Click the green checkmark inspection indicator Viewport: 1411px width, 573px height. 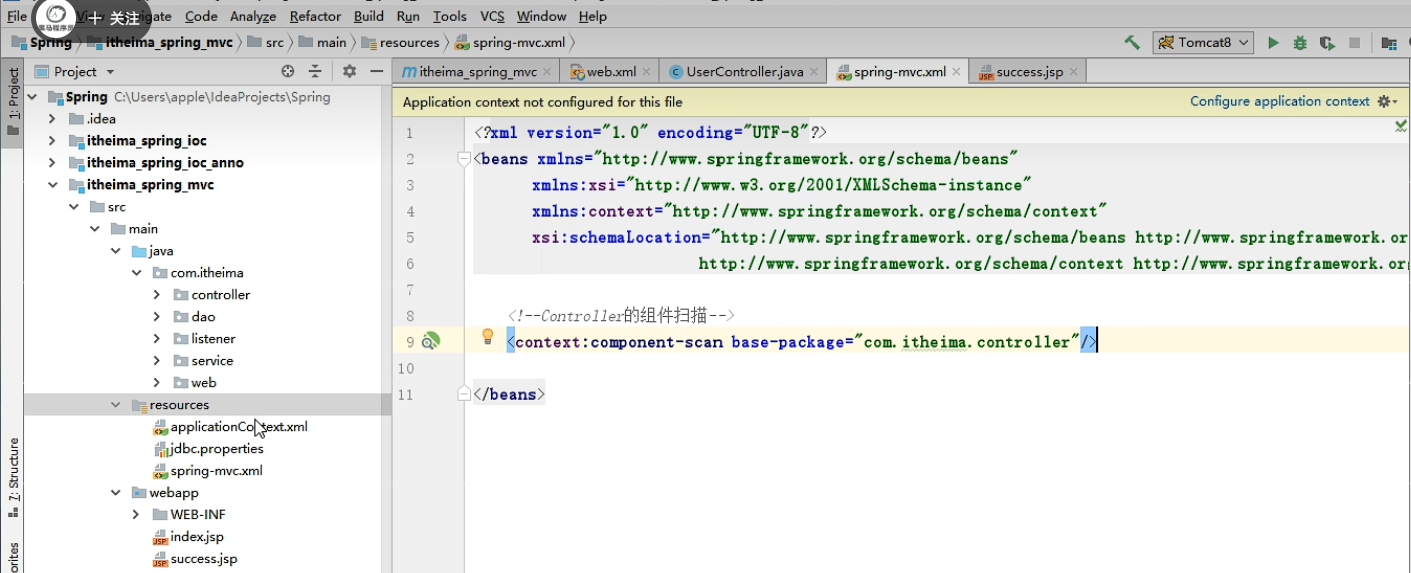coord(1401,126)
